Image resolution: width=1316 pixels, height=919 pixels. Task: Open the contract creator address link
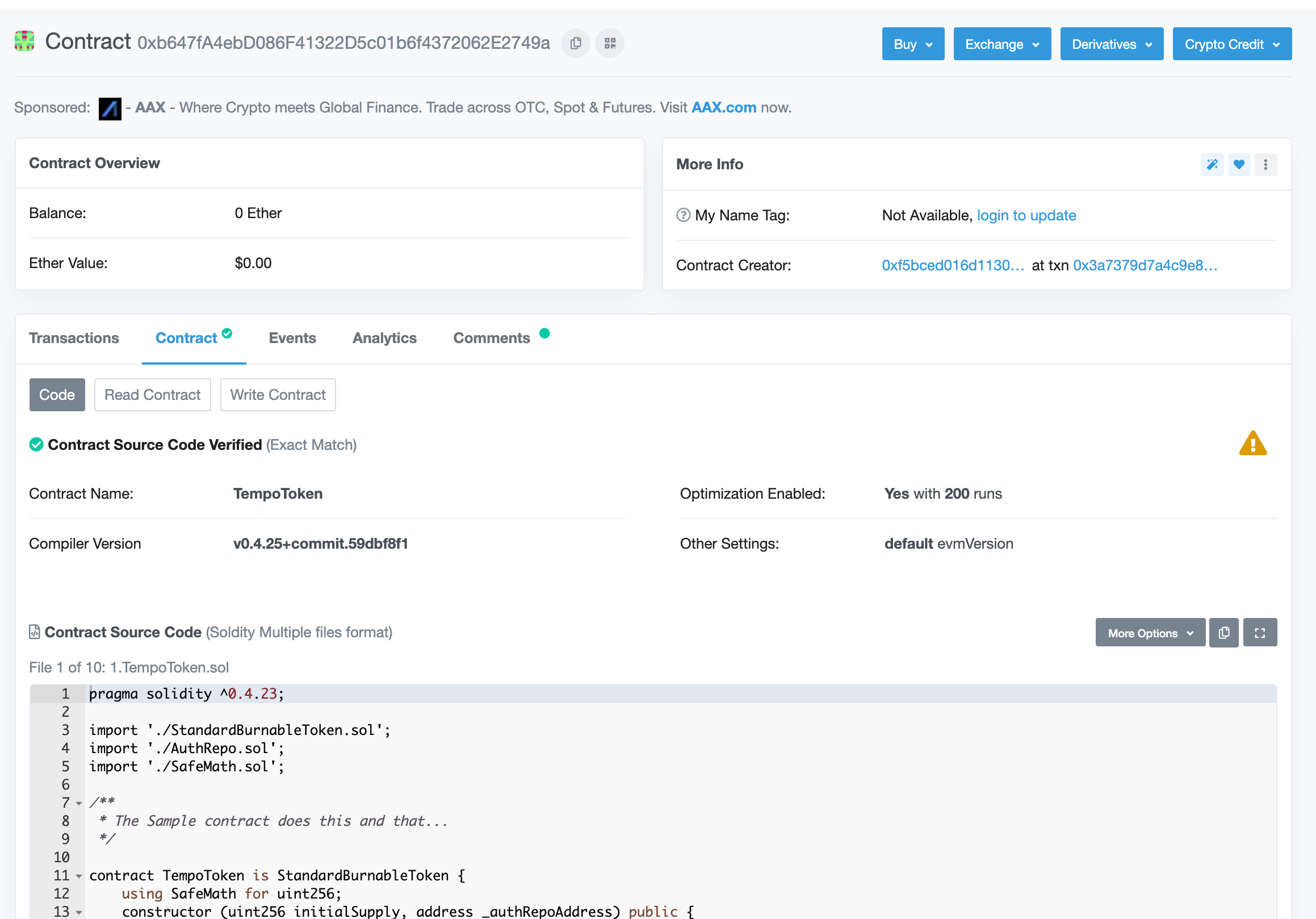click(952, 265)
